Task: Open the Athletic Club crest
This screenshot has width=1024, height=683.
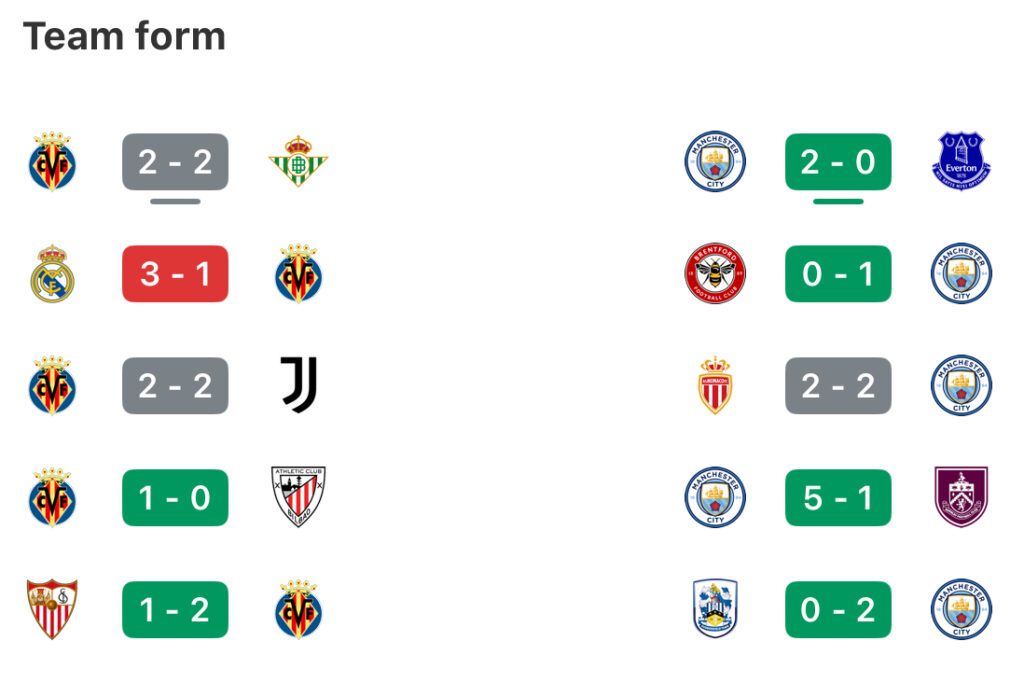Action: 298,497
